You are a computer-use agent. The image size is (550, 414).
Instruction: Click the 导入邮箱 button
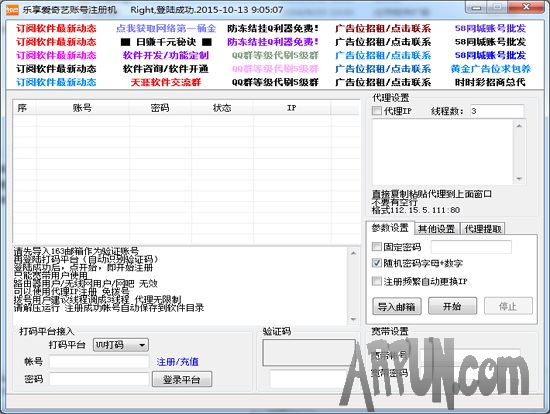click(x=397, y=306)
